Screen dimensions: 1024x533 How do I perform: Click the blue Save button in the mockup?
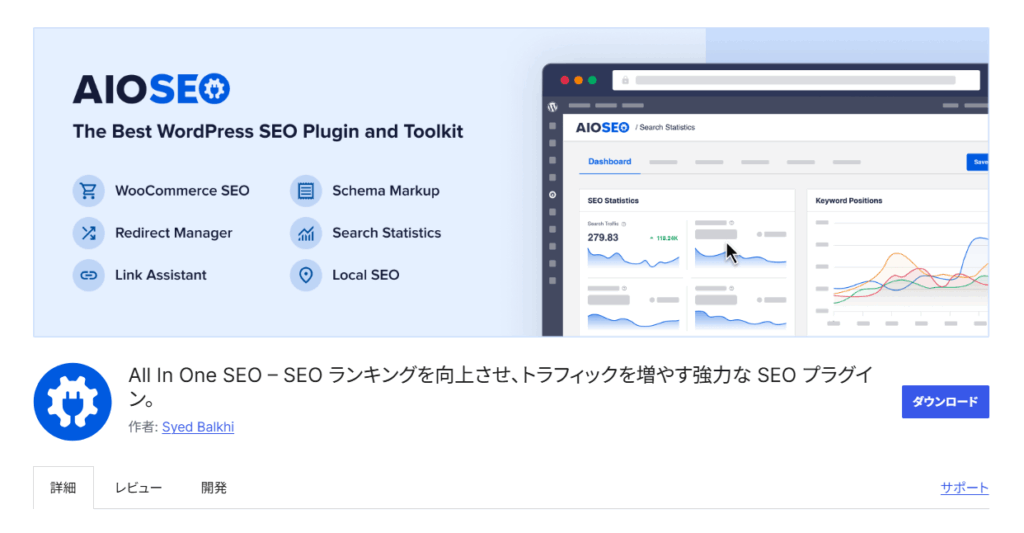(978, 162)
